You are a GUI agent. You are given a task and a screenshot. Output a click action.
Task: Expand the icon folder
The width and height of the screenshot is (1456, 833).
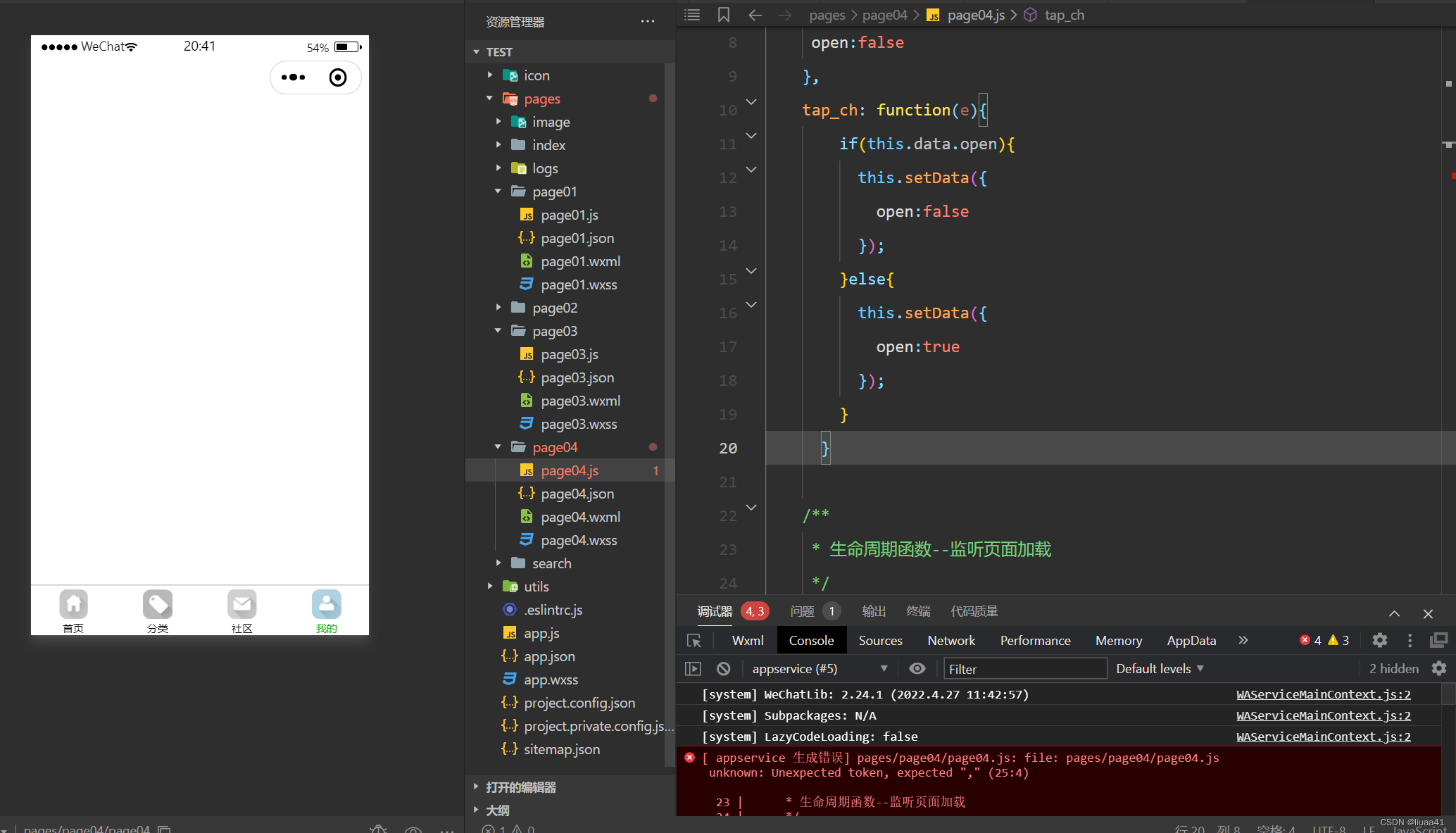490,75
